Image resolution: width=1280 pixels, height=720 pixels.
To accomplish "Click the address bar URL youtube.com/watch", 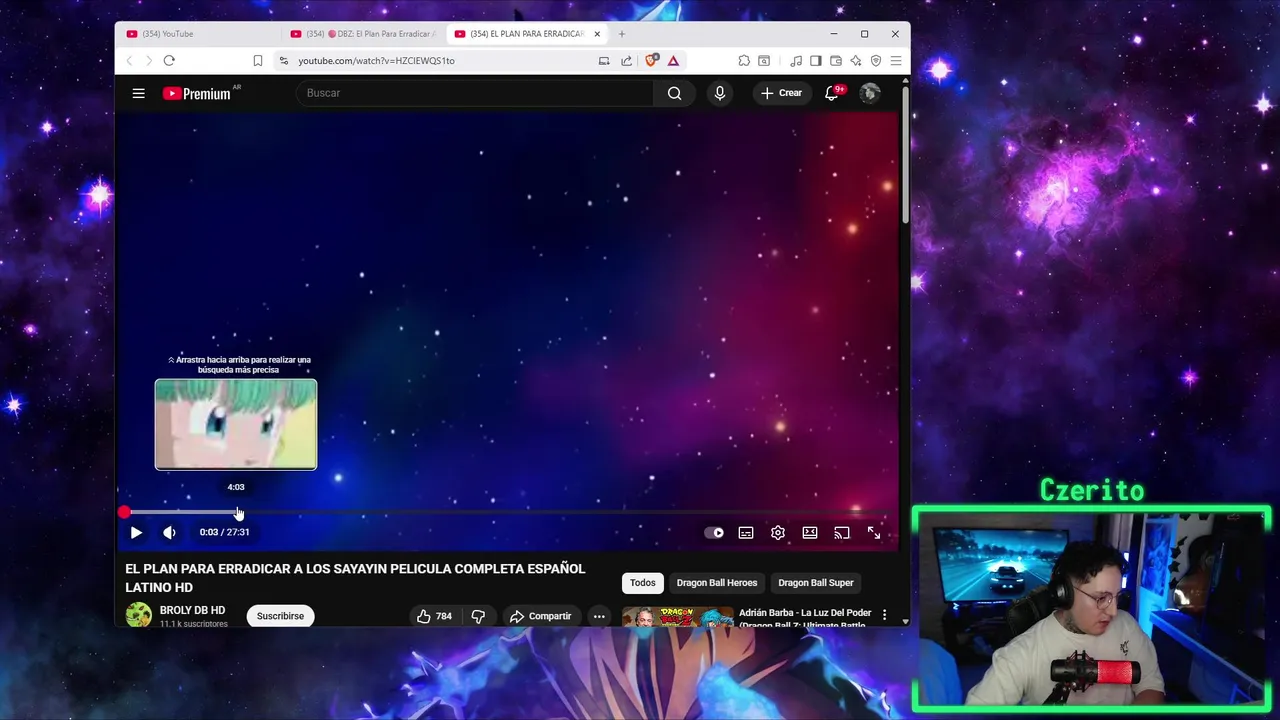I will (376, 61).
